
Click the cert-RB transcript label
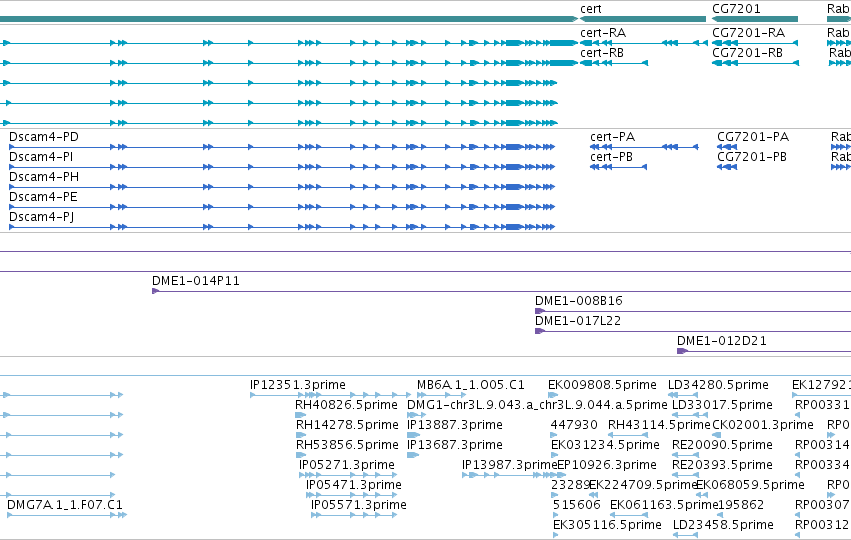coord(601,53)
